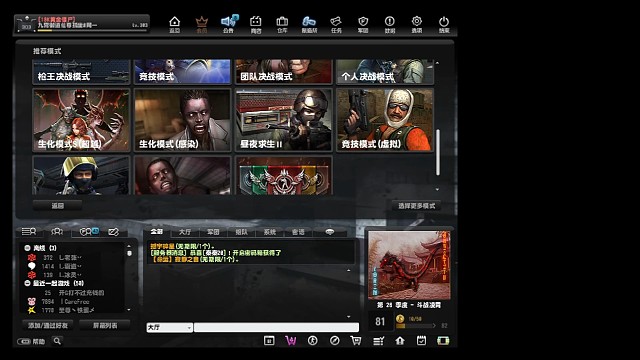The image size is (640, 360).
Task: Open the megaphone announcements icon
Action: tap(229, 24)
